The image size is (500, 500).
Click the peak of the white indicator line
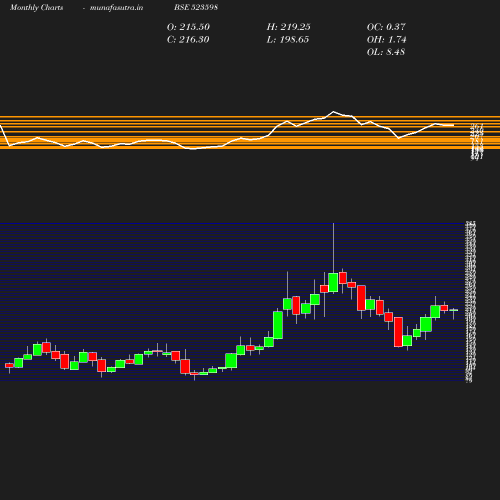pyautogui.click(x=333, y=112)
